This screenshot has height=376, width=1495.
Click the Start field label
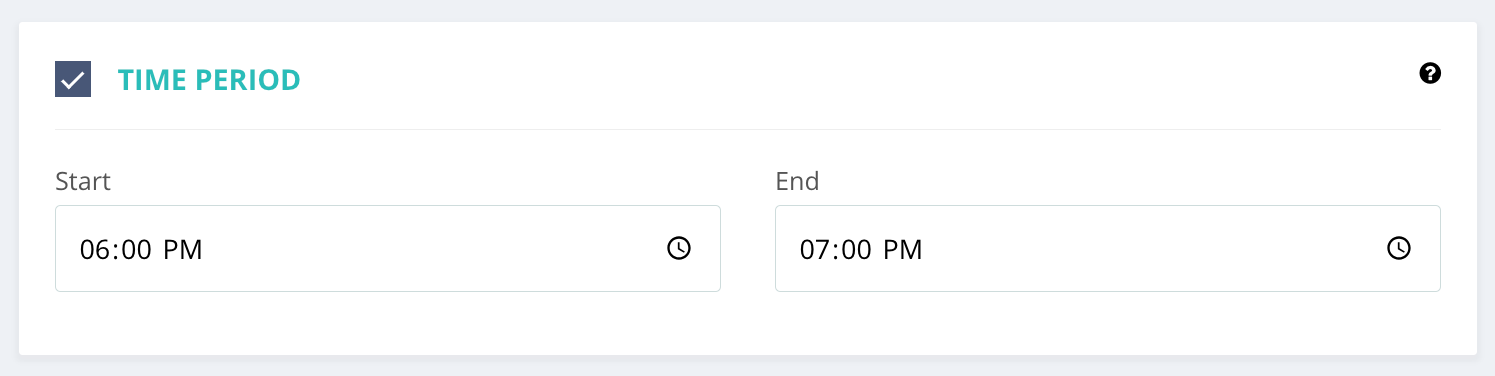83,181
